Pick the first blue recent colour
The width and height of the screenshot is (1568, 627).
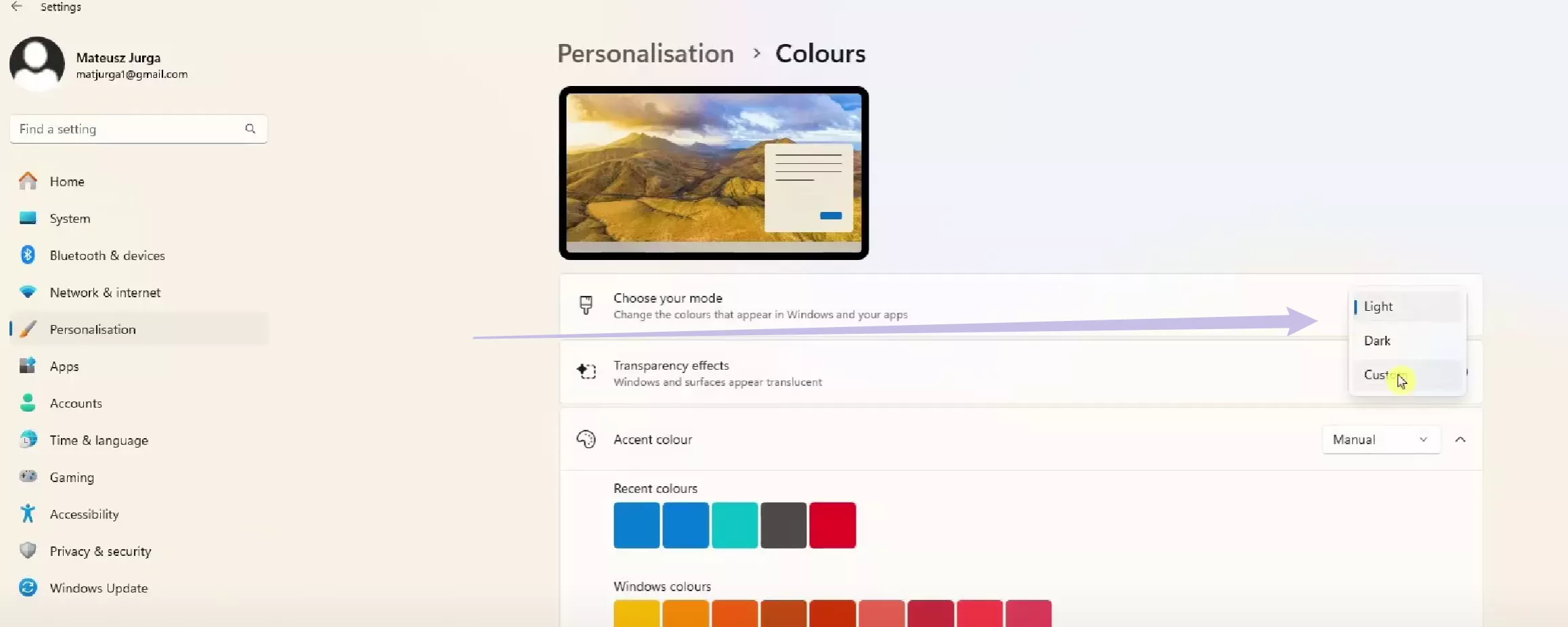[x=636, y=525]
